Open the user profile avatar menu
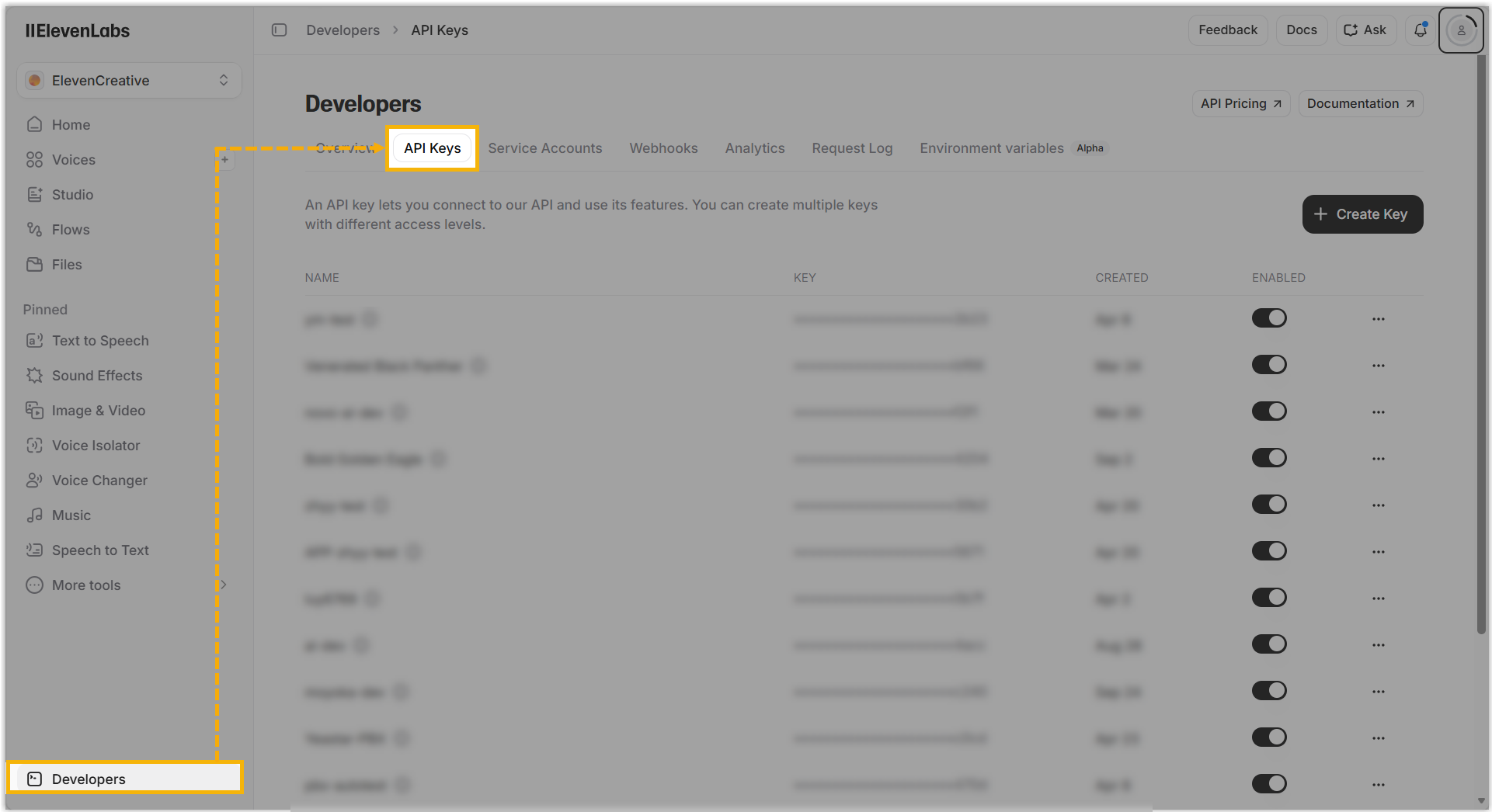This screenshot has height=812, width=1492. click(x=1461, y=29)
